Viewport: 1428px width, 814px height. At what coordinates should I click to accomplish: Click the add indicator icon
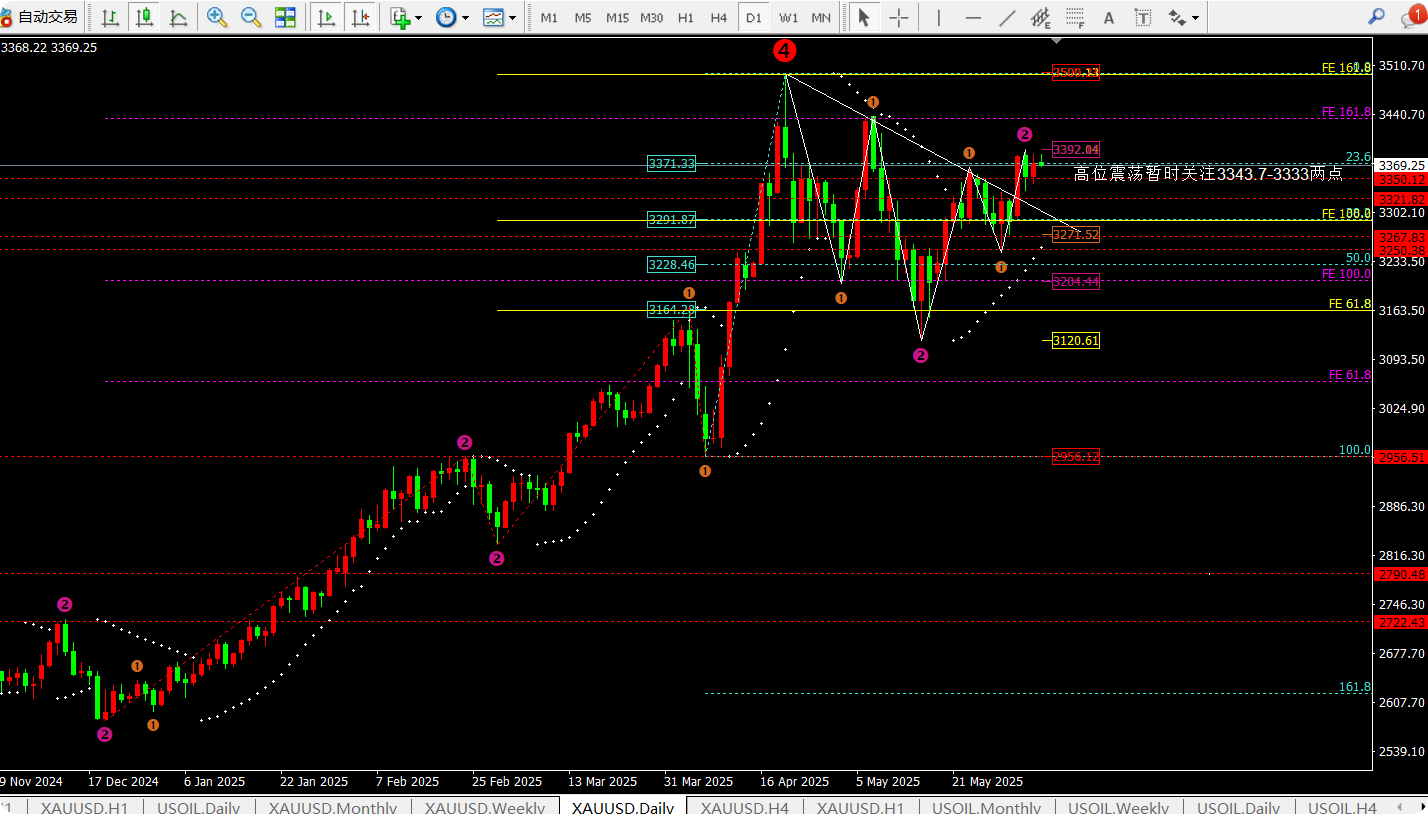400,17
